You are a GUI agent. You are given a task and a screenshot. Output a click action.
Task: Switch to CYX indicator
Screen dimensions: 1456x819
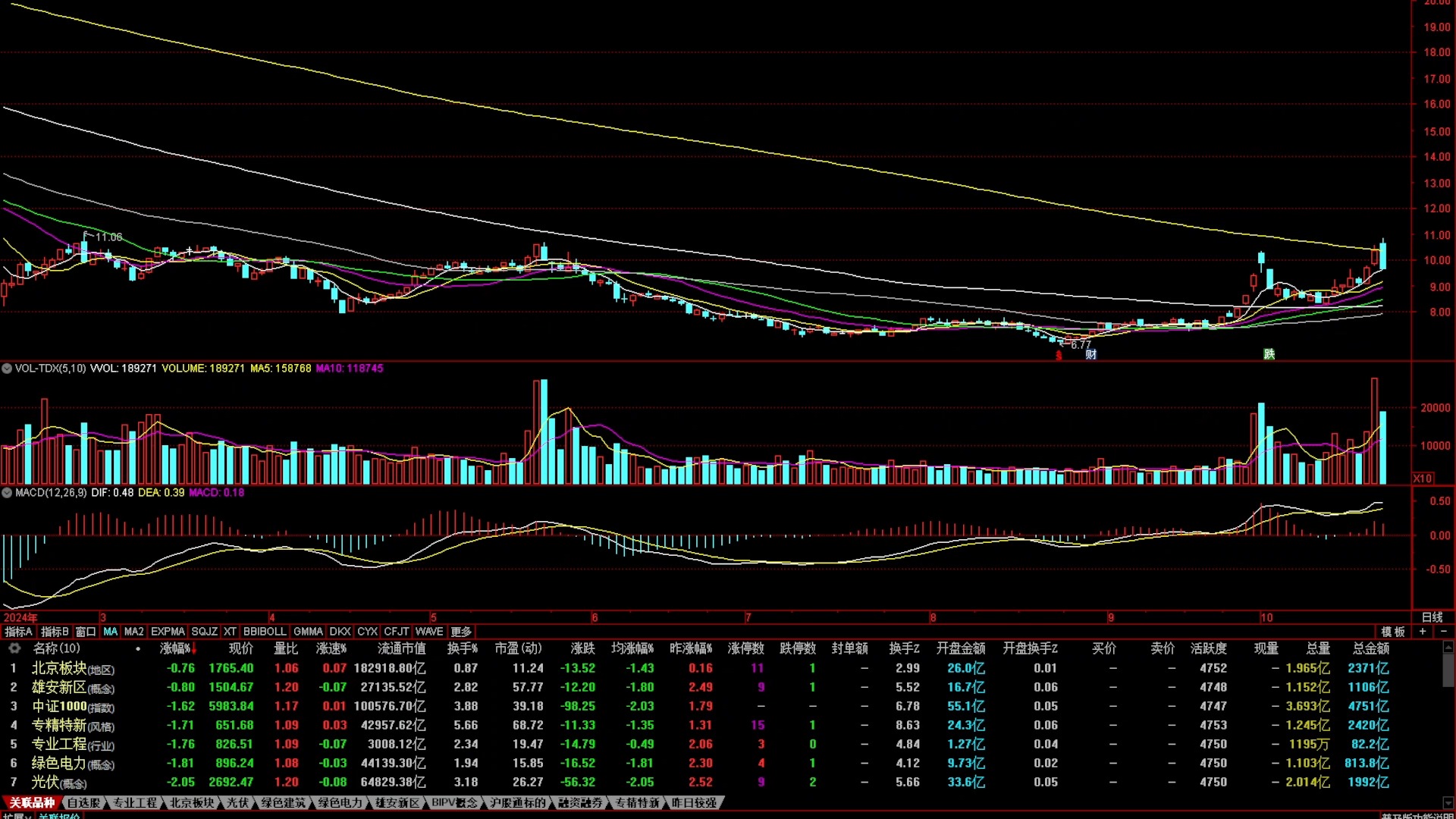367,632
